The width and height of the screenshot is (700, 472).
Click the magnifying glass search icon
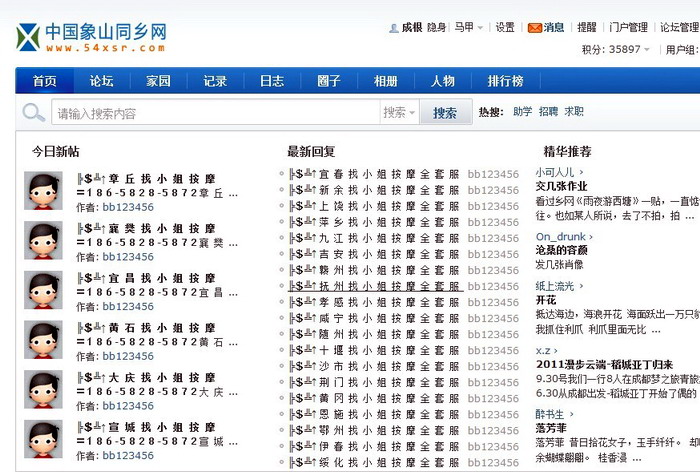click(x=34, y=113)
